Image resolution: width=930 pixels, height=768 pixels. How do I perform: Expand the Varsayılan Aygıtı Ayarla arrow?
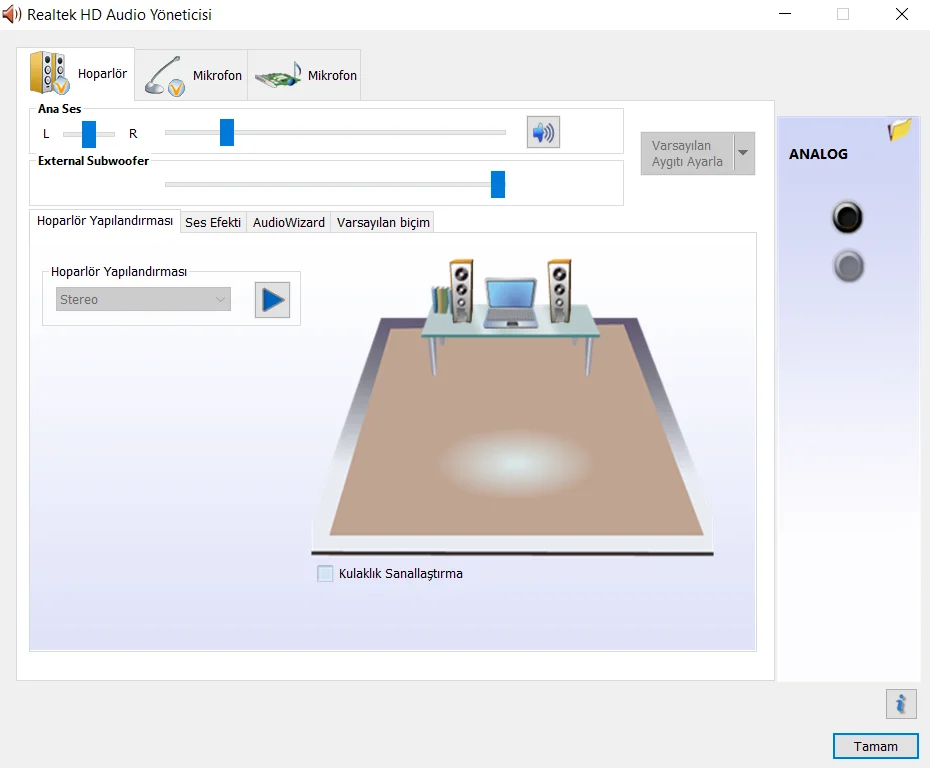click(x=743, y=153)
